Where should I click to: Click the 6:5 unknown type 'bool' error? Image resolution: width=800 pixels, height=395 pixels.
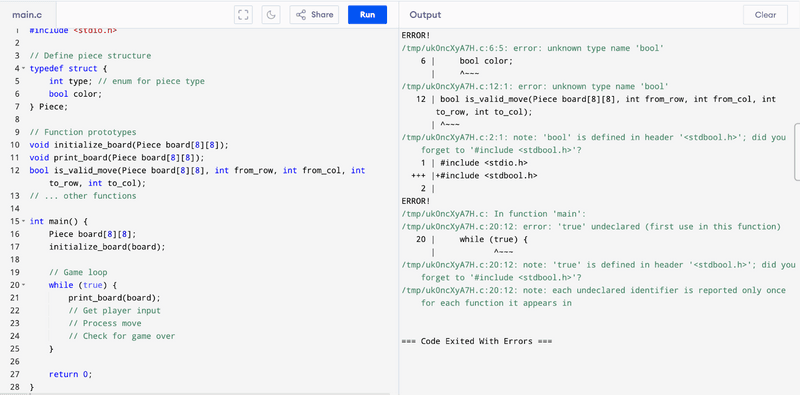coord(532,48)
